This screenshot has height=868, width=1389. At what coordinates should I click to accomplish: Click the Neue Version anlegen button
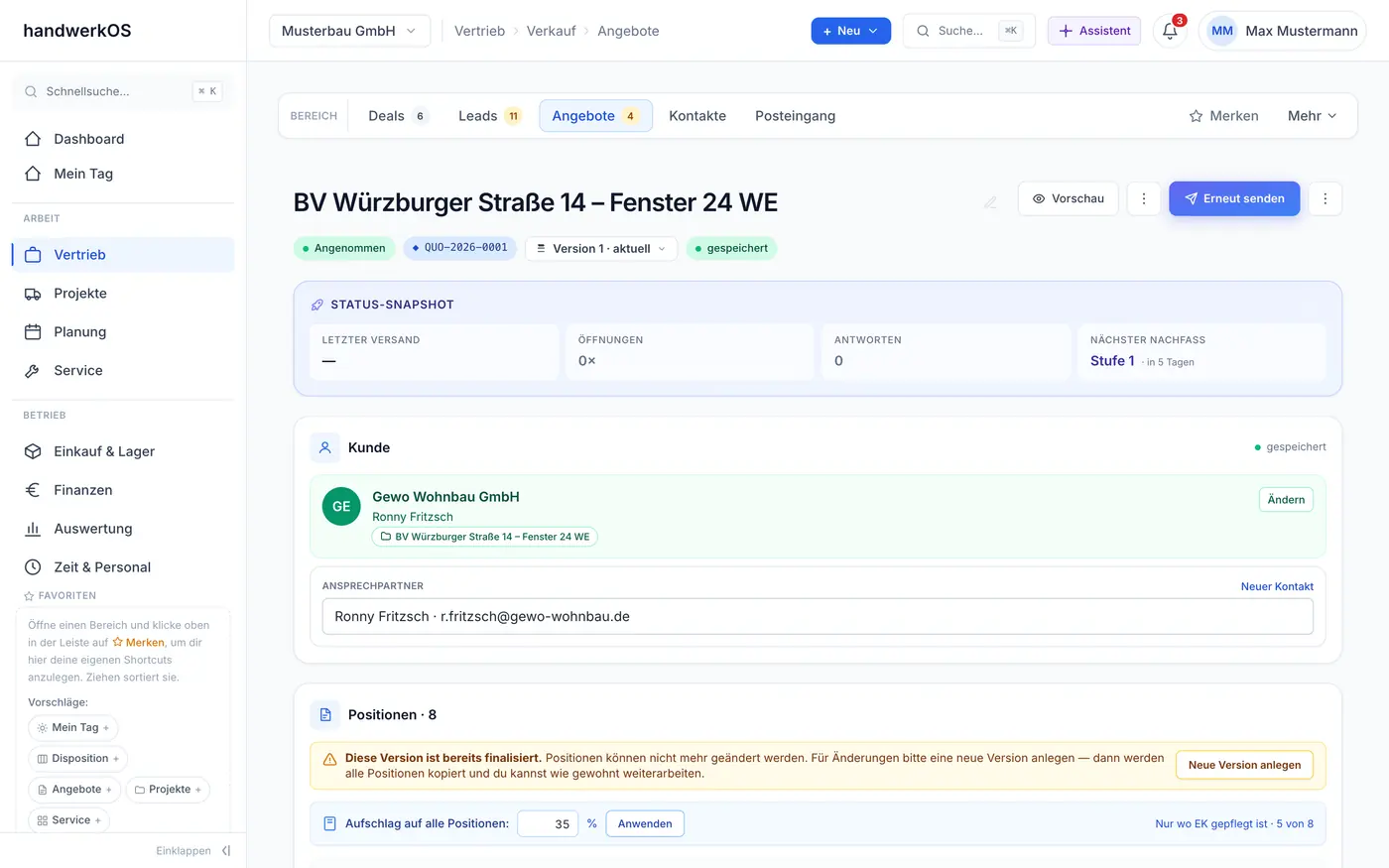pyautogui.click(x=1244, y=765)
